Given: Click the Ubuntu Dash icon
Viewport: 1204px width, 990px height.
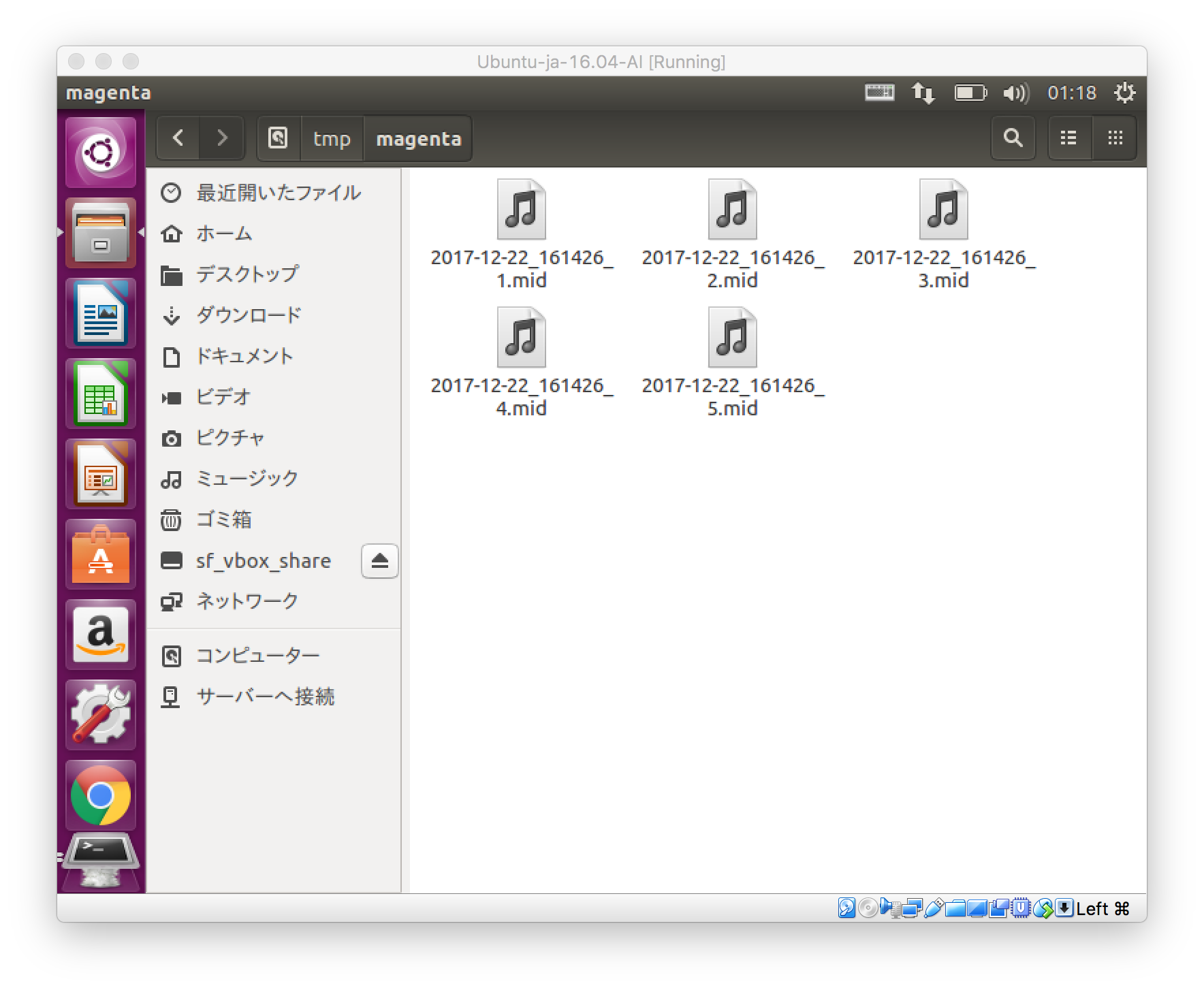Looking at the screenshot, I should pos(101,153).
